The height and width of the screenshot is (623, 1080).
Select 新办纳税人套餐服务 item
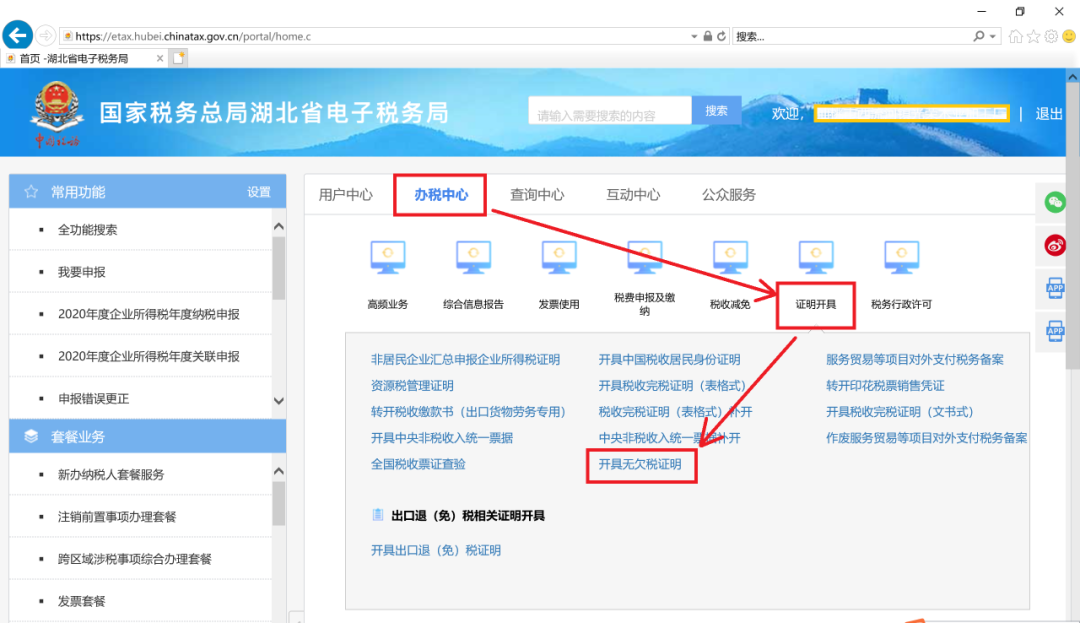(x=111, y=474)
